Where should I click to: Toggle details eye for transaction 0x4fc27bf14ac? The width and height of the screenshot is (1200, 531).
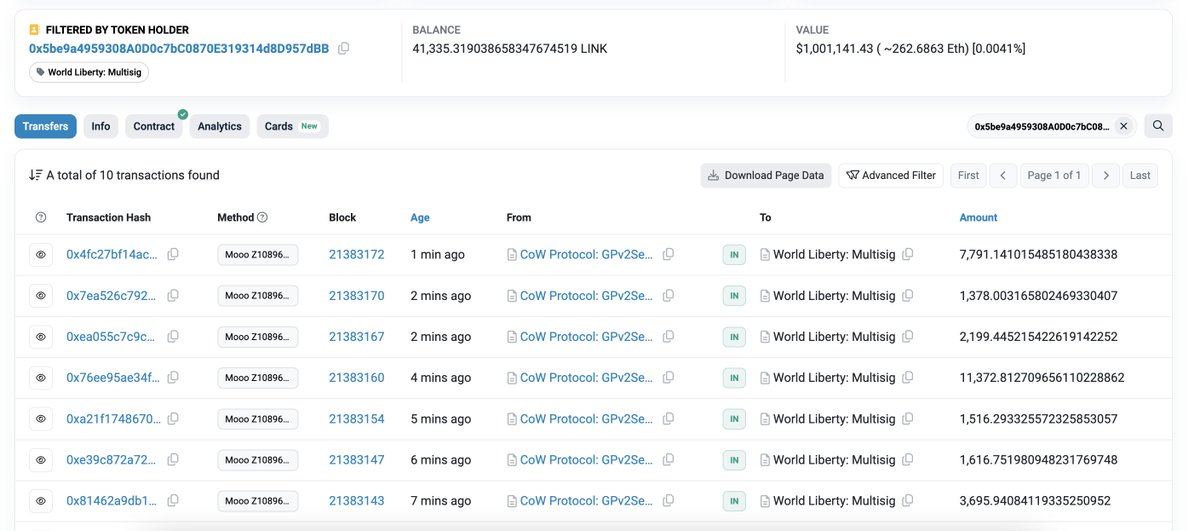tap(41, 255)
